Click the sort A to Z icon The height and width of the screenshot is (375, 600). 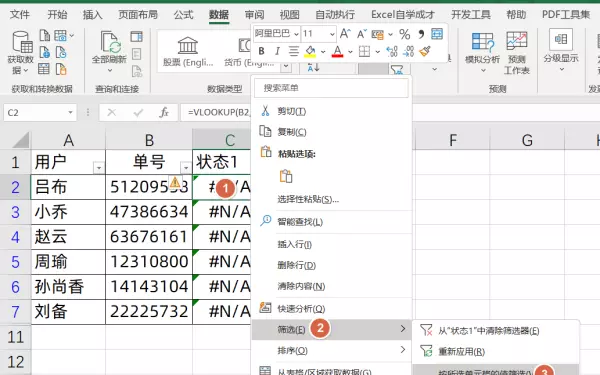[313, 68]
